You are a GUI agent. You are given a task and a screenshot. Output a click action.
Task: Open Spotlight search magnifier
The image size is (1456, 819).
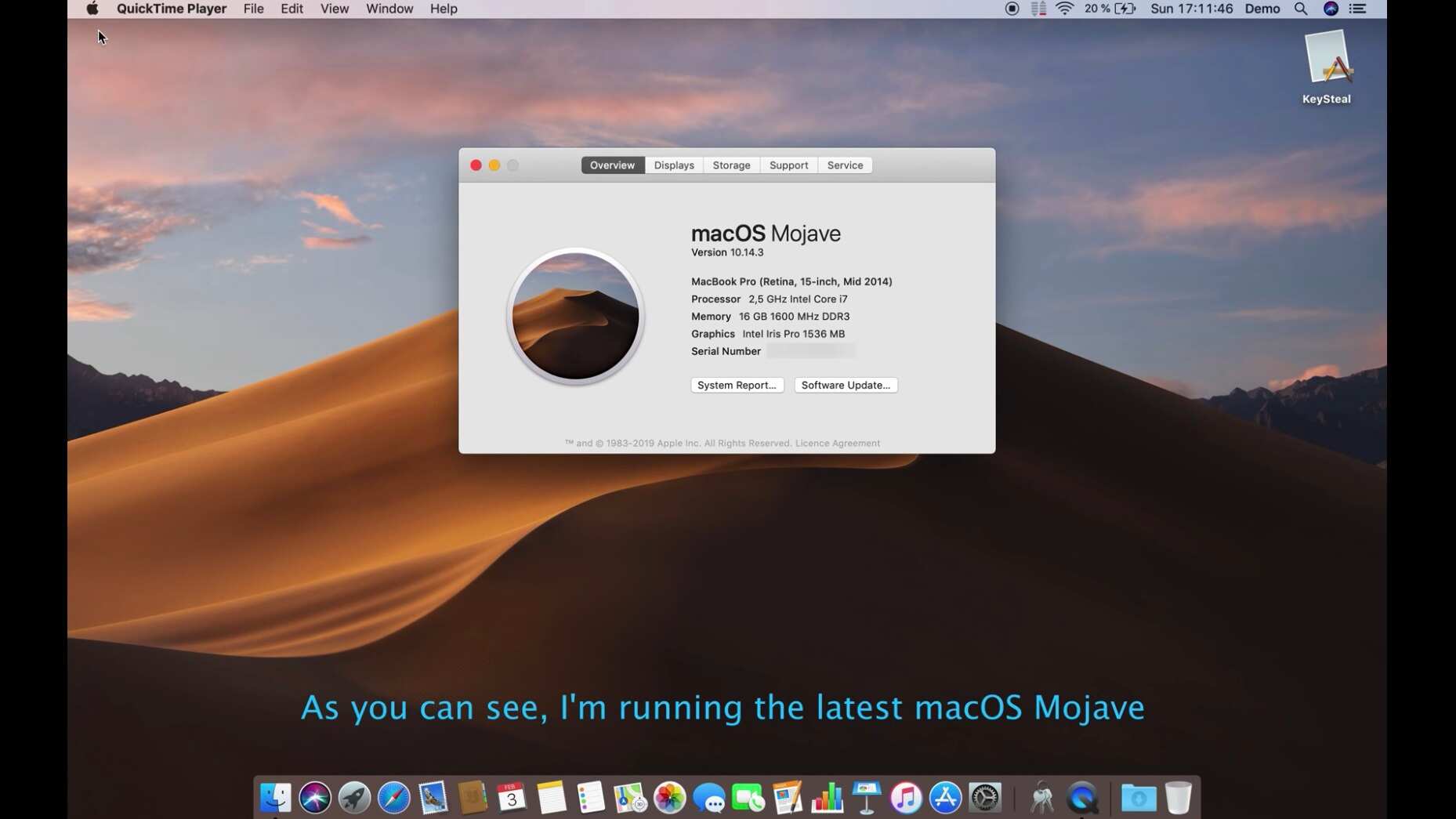click(1301, 9)
